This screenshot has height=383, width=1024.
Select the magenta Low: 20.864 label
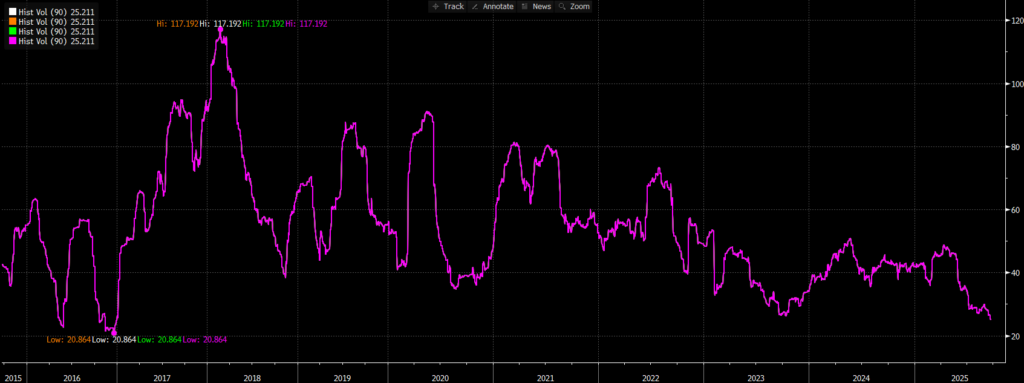204,340
